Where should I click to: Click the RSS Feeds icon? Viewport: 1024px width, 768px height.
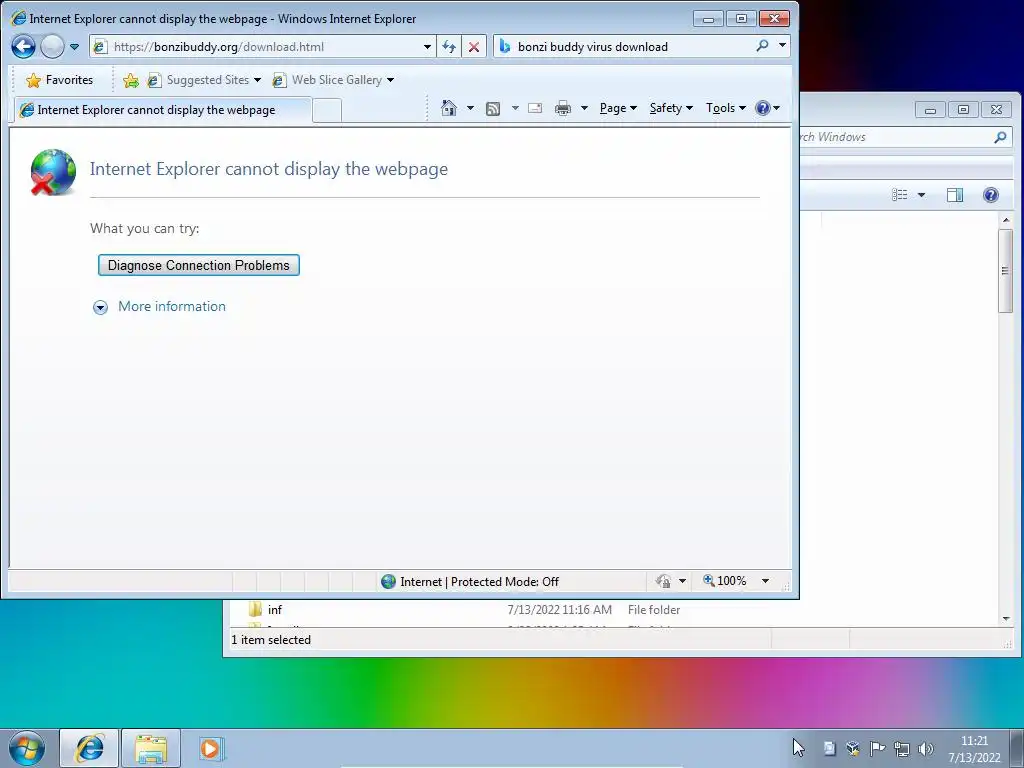click(x=493, y=108)
